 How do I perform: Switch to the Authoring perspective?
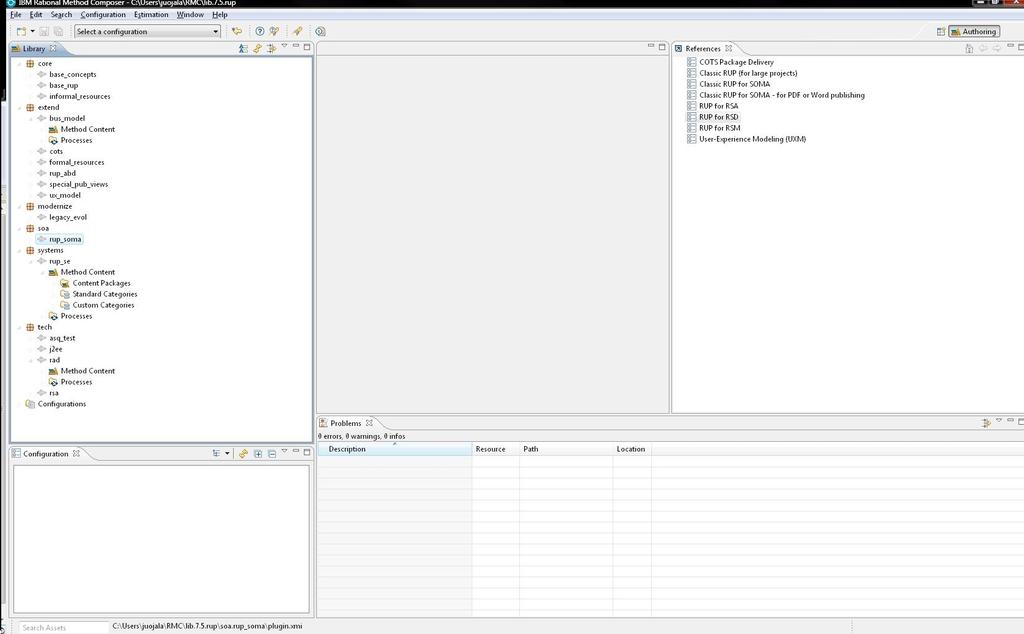pos(974,31)
